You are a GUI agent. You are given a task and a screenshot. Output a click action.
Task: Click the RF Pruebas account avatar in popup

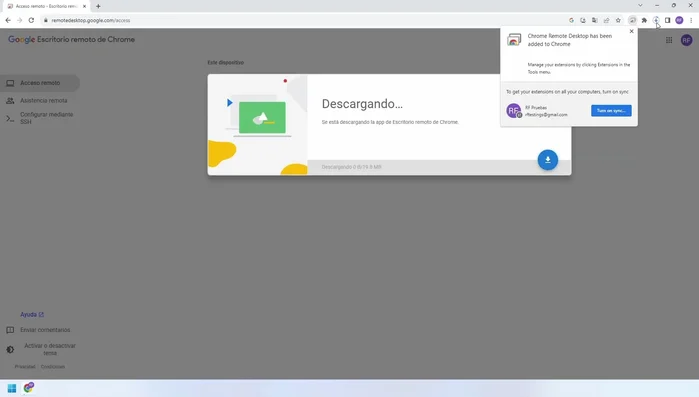tap(514, 111)
